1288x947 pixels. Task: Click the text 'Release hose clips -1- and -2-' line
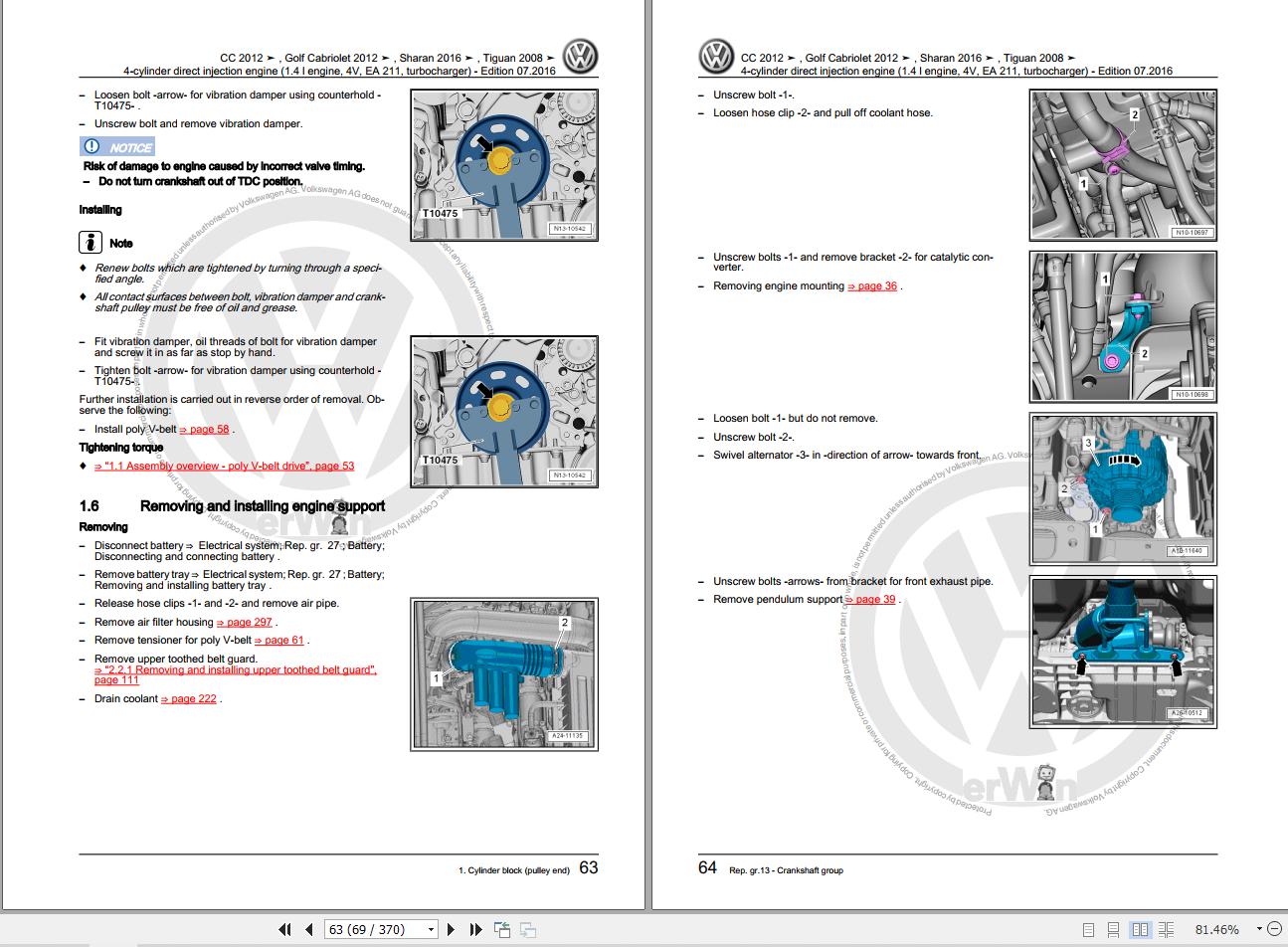pyautogui.click(x=216, y=603)
